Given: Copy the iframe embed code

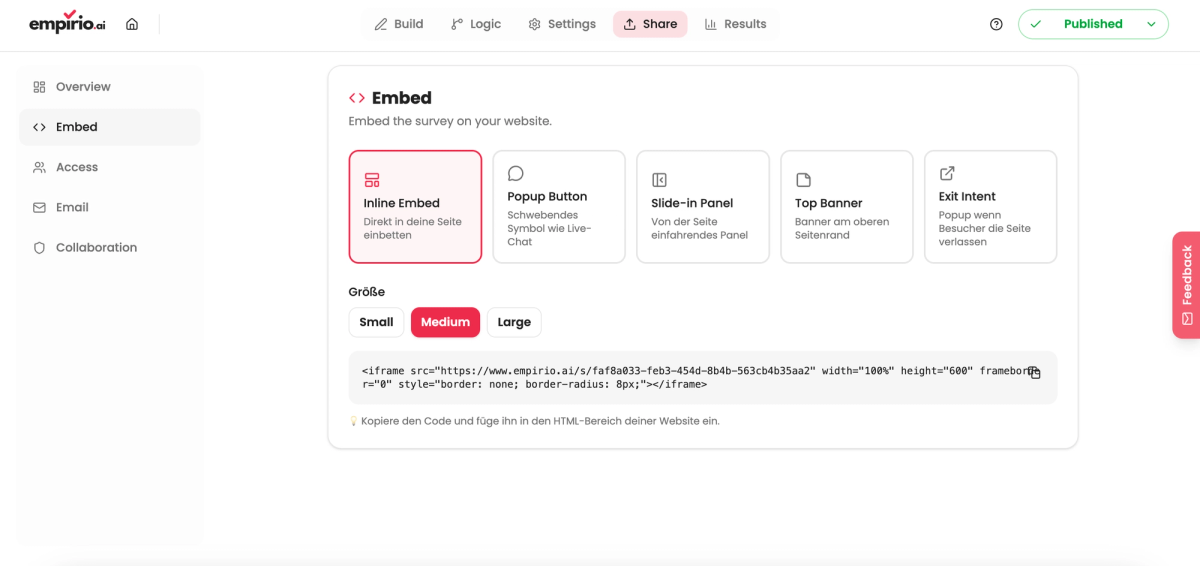Looking at the screenshot, I should click(x=1035, y=373).
